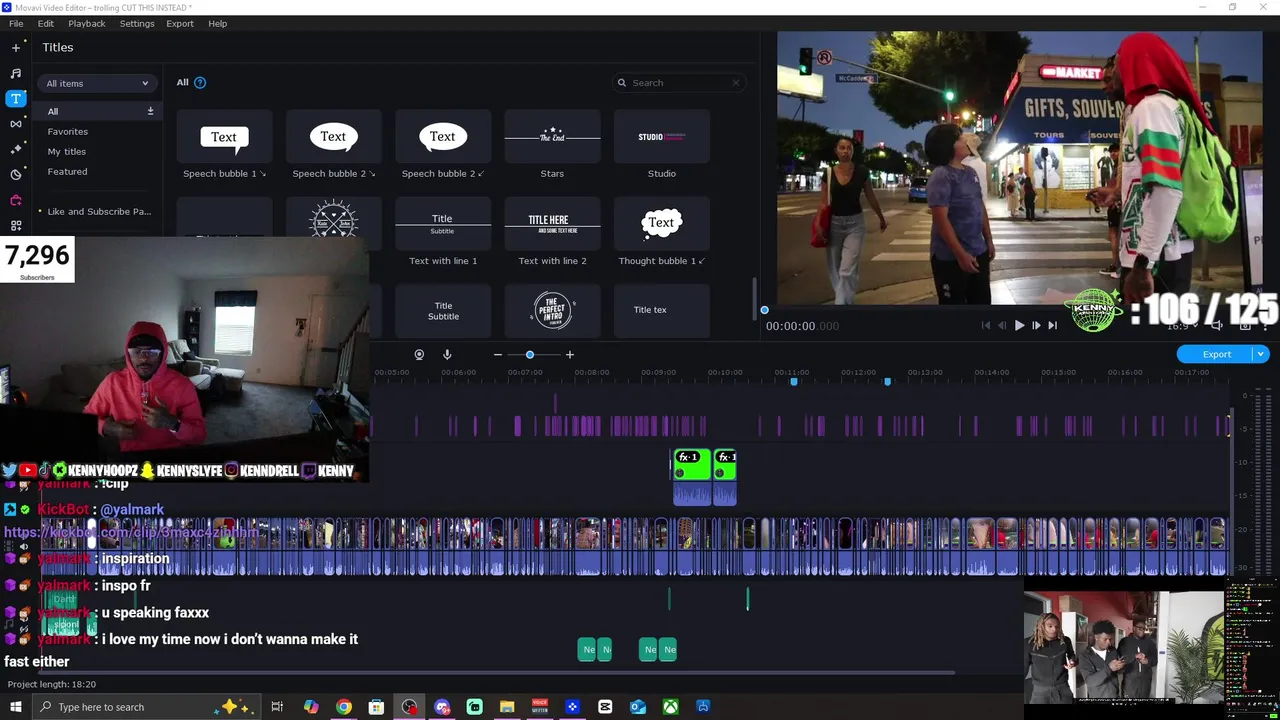Click the timeline zoom out minus icon

[498, 355]
